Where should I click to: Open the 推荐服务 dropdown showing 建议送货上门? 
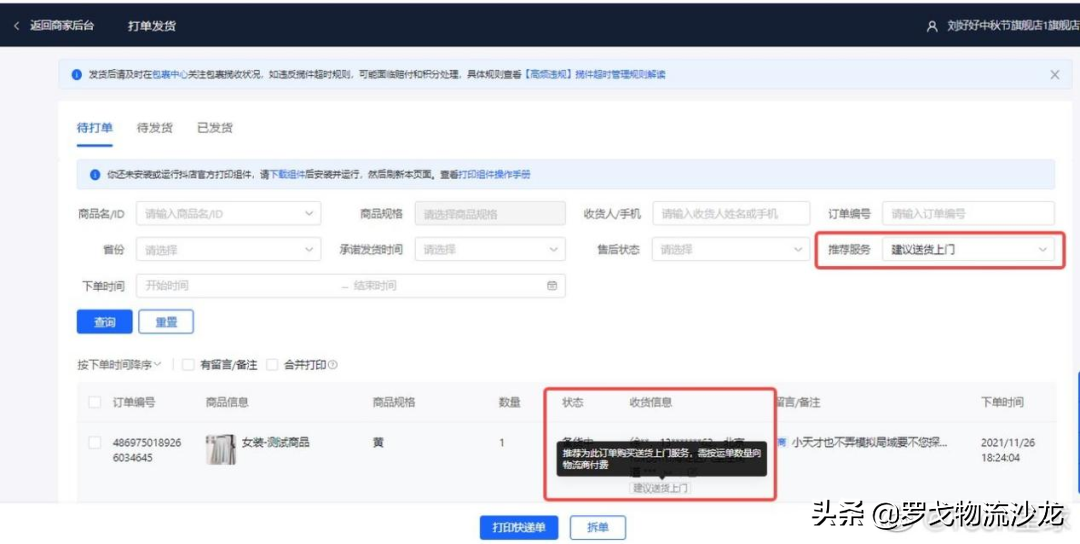(x=968, y=249)
